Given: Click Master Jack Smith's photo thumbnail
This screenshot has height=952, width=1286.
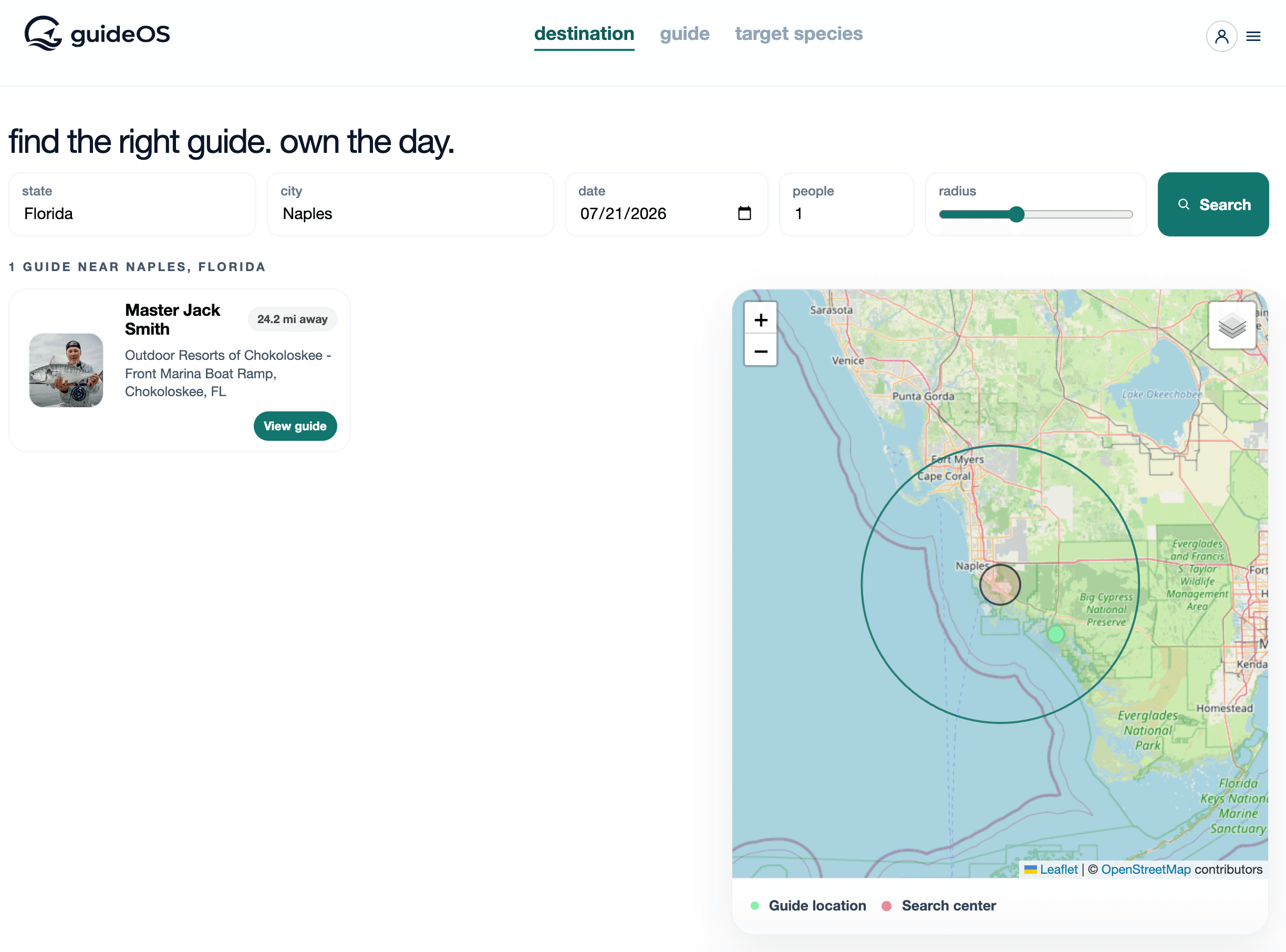Looking at the screenshot, I should (x=66, y=370).
